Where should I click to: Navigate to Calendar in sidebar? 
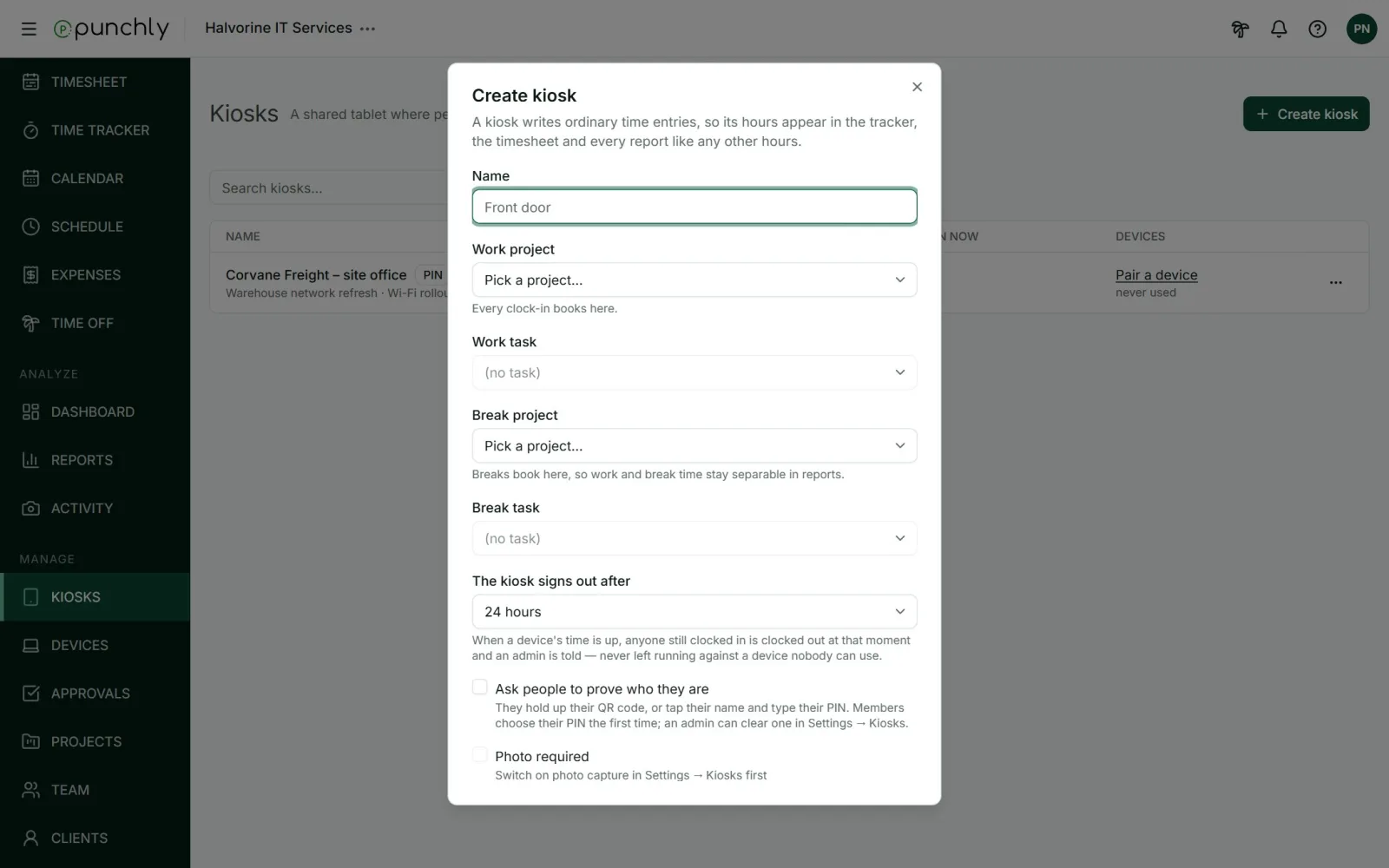point(95,178)
